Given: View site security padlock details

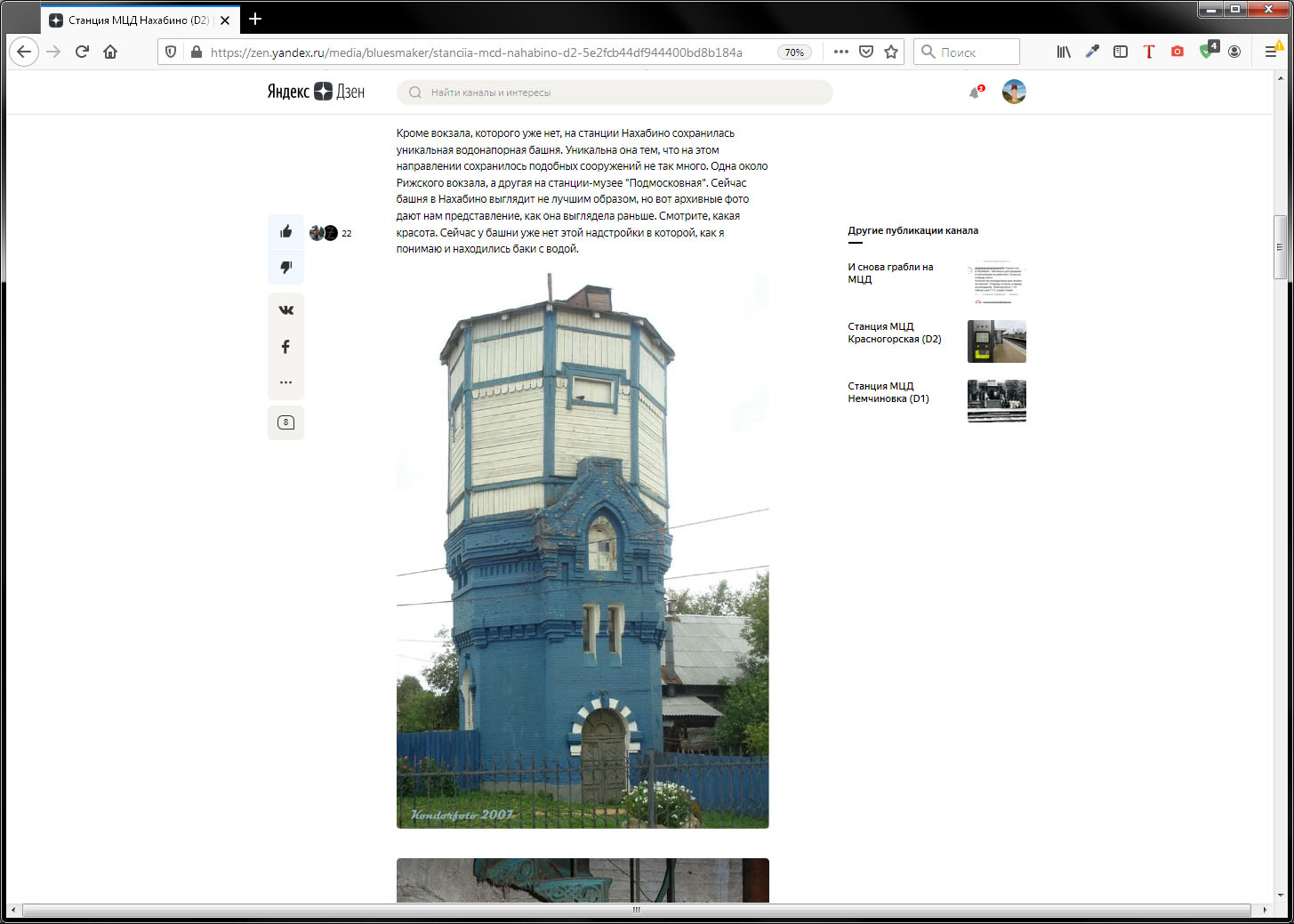Looking at the screenshot, I should [x=197, y=52].
